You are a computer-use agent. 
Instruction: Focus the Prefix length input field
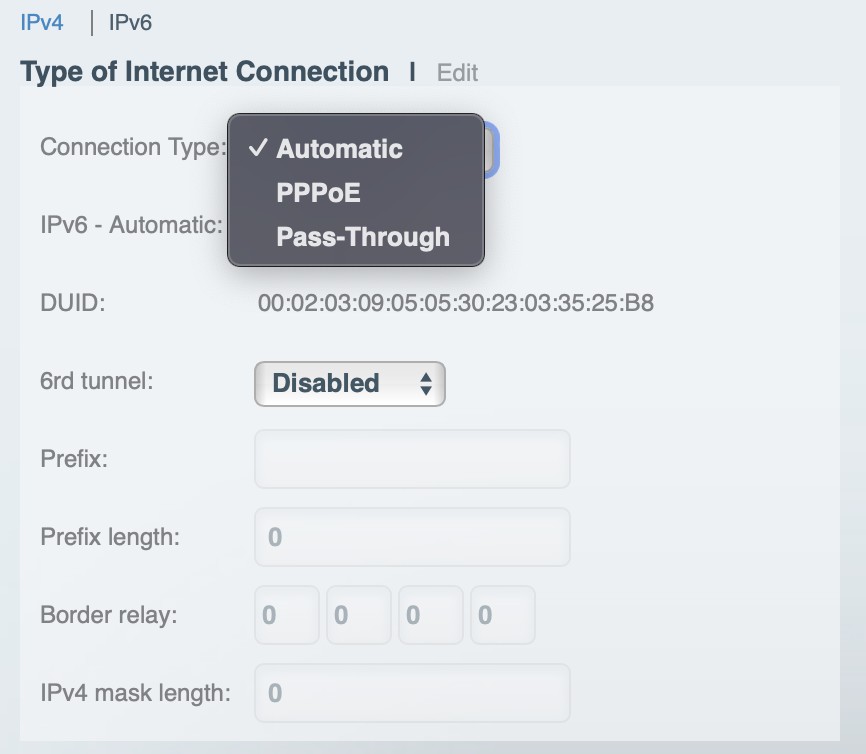tap(412, 537)
